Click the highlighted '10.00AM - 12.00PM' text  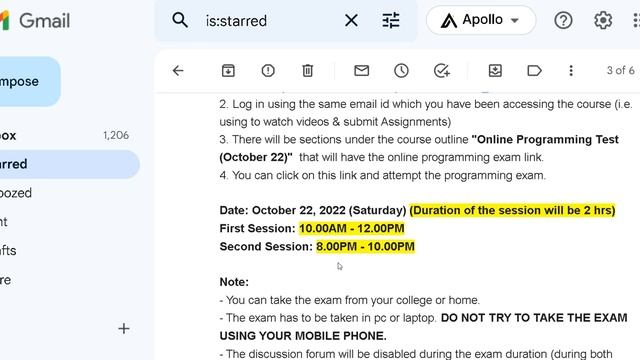pyautogui.click(x=351, y=228)
